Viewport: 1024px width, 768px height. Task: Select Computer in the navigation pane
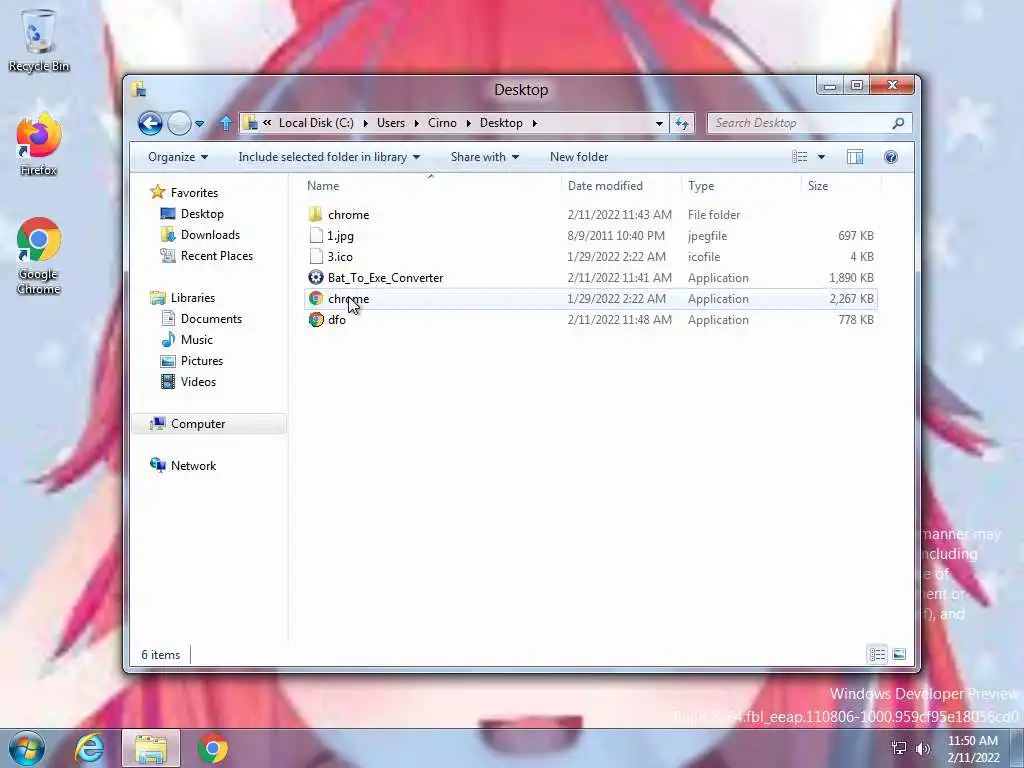point(209,423)
